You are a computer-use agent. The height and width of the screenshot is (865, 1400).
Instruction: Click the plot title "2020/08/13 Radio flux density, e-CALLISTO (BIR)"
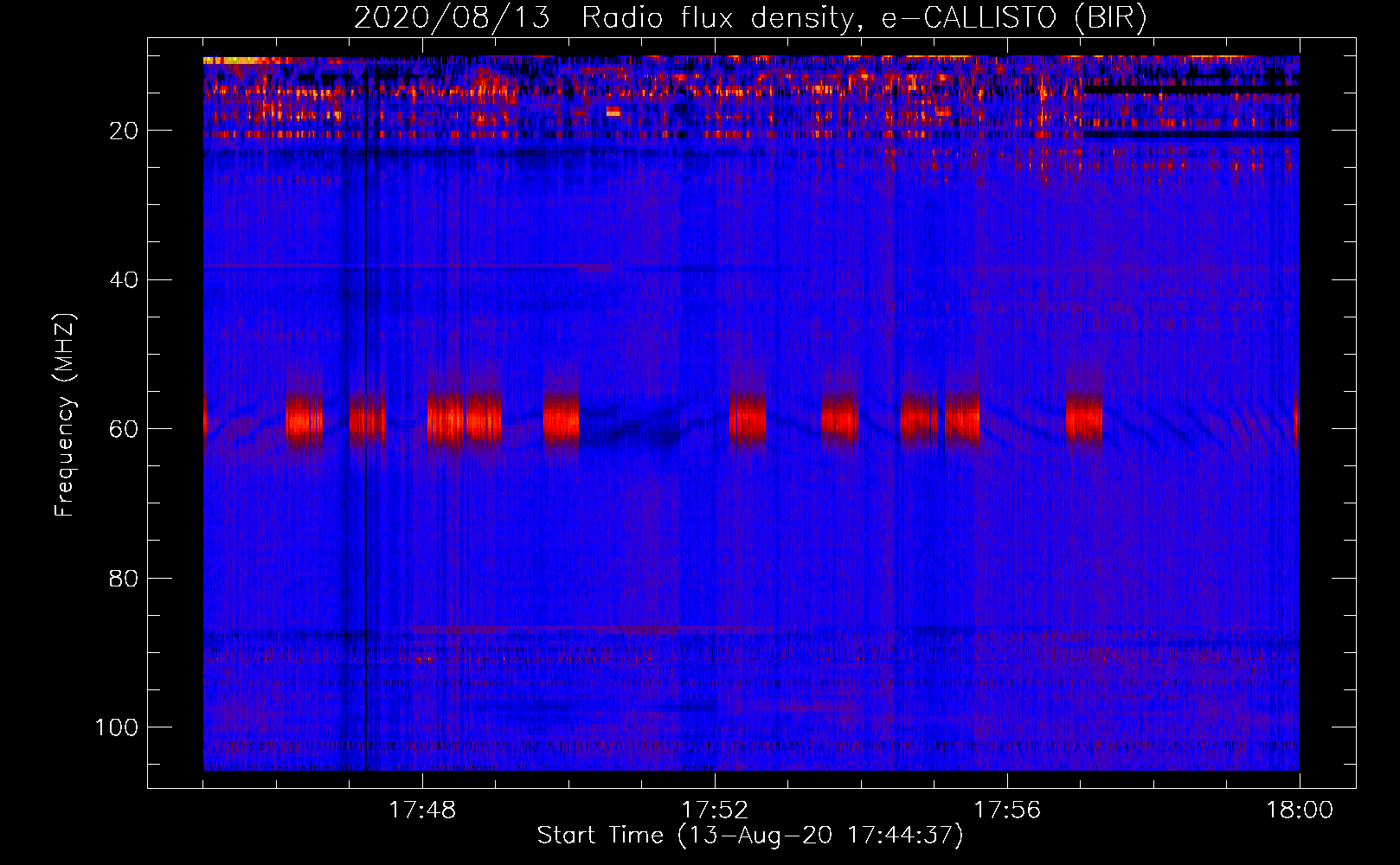[750, 18]
